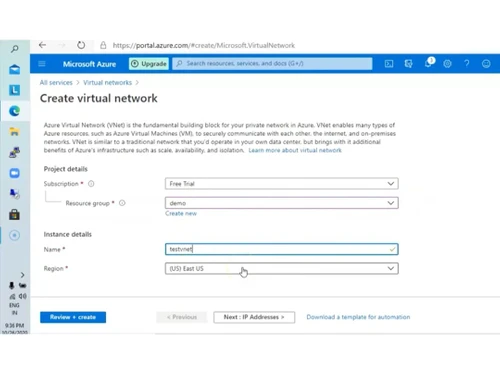Click the site lock icon in address bar
The height and width of the screenshot is (375, 500).
click(x=103, y=45)
